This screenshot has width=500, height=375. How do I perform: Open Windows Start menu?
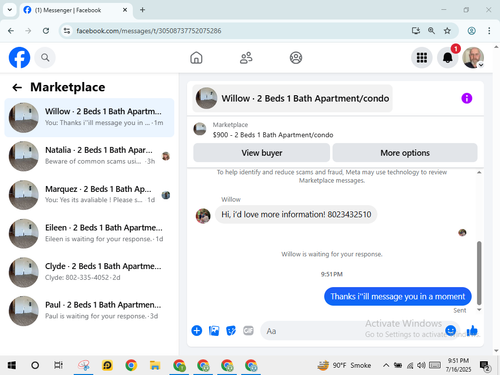[x=12, y=365]
